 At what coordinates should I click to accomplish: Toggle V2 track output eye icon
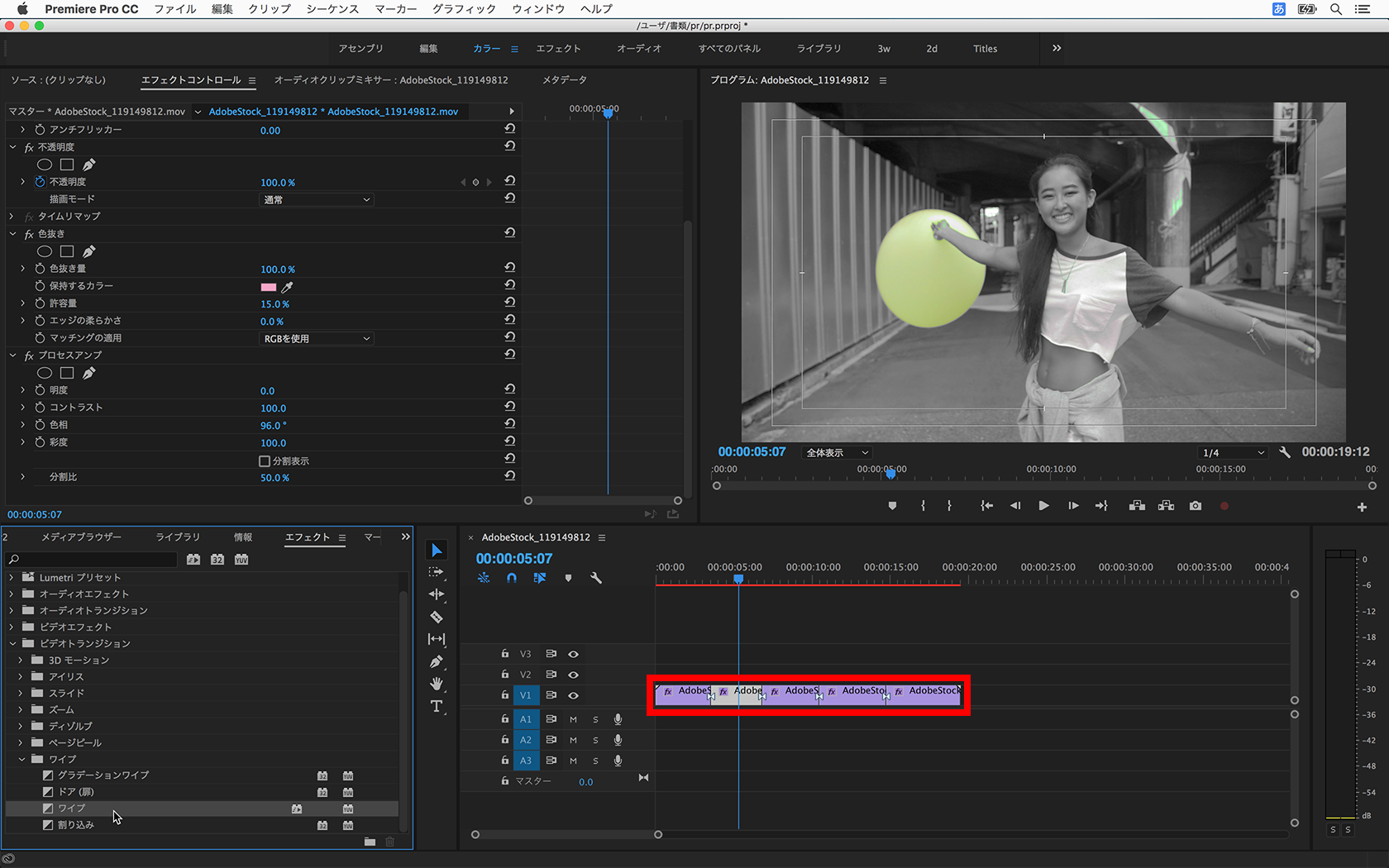click(x=573, y=675)
